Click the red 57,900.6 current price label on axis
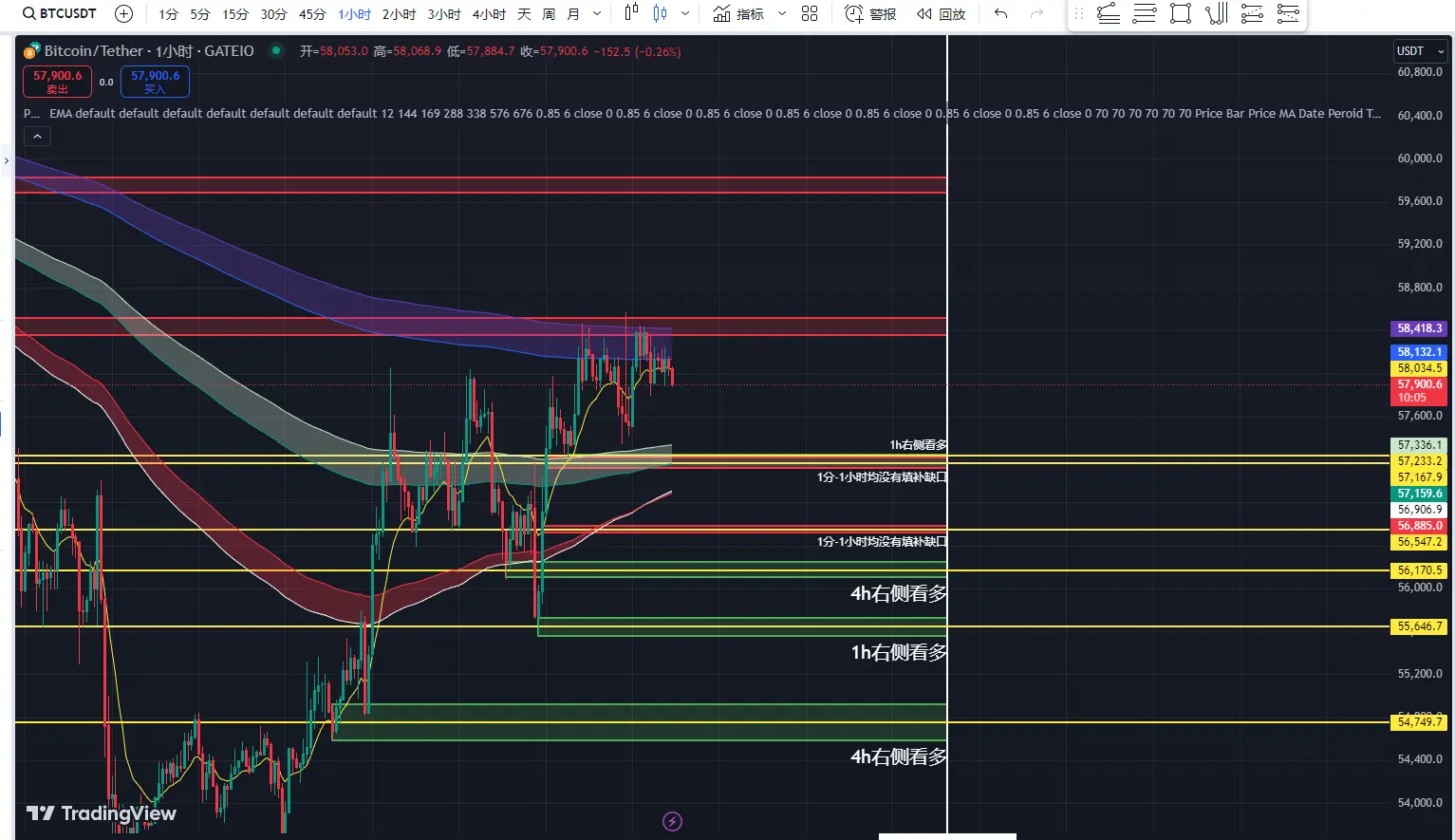The height and width of the screenshot is (840, 1455). (x=1419, y=390)
